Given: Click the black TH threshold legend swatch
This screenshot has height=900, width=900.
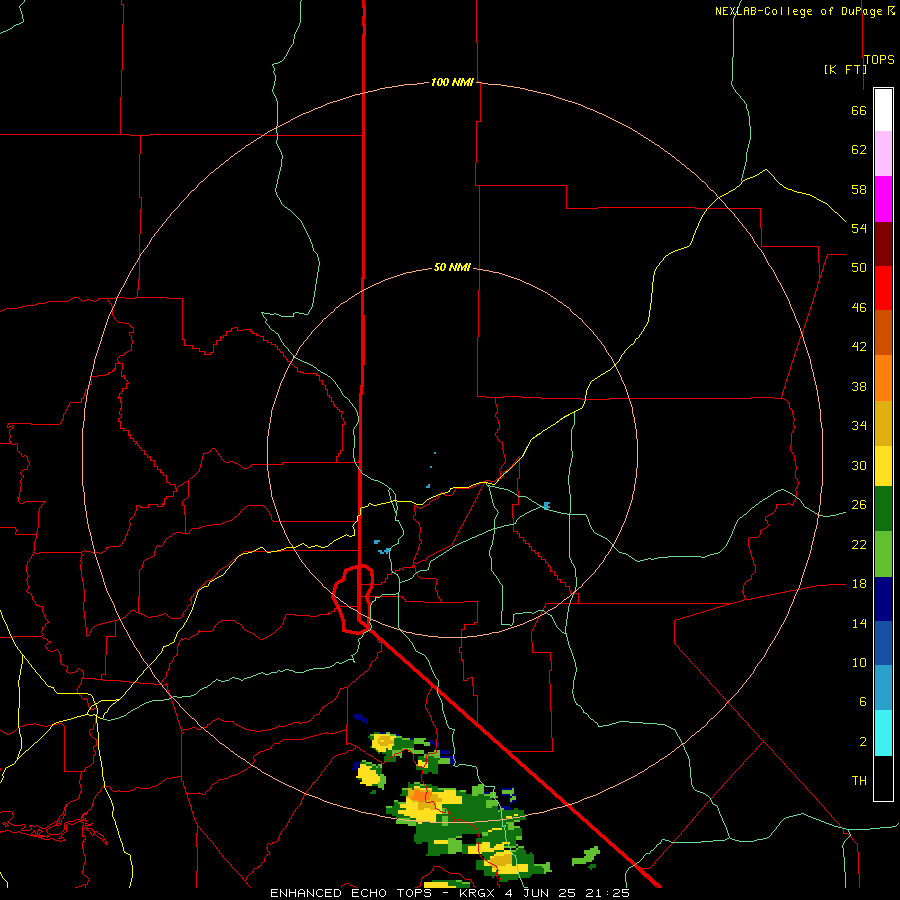Looking at the screenshot, I should click(883, 778).
